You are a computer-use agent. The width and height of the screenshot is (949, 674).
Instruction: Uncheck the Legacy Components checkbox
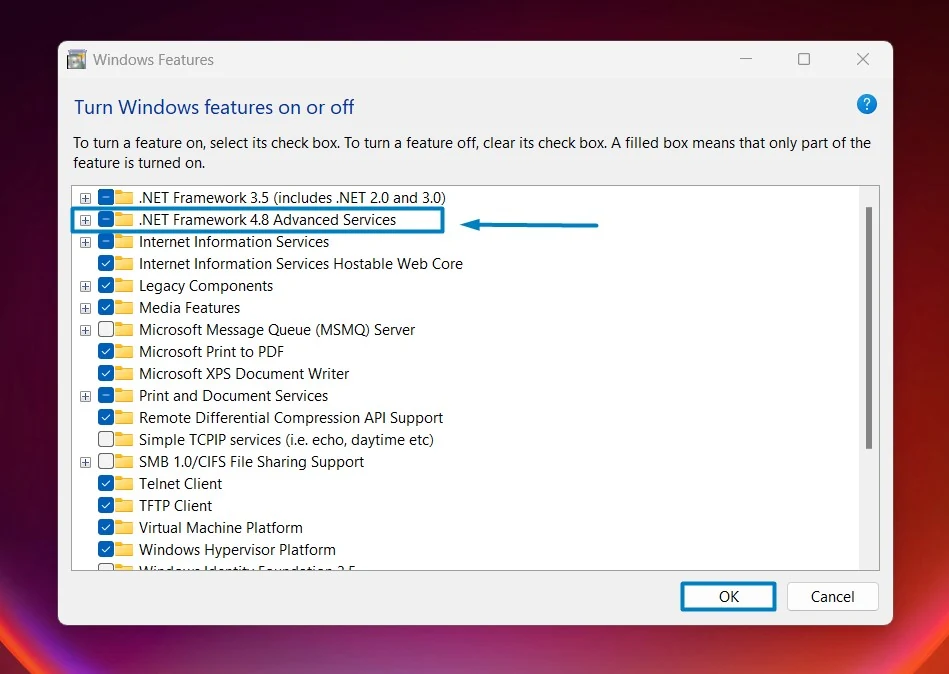click(x=106, y=286)
